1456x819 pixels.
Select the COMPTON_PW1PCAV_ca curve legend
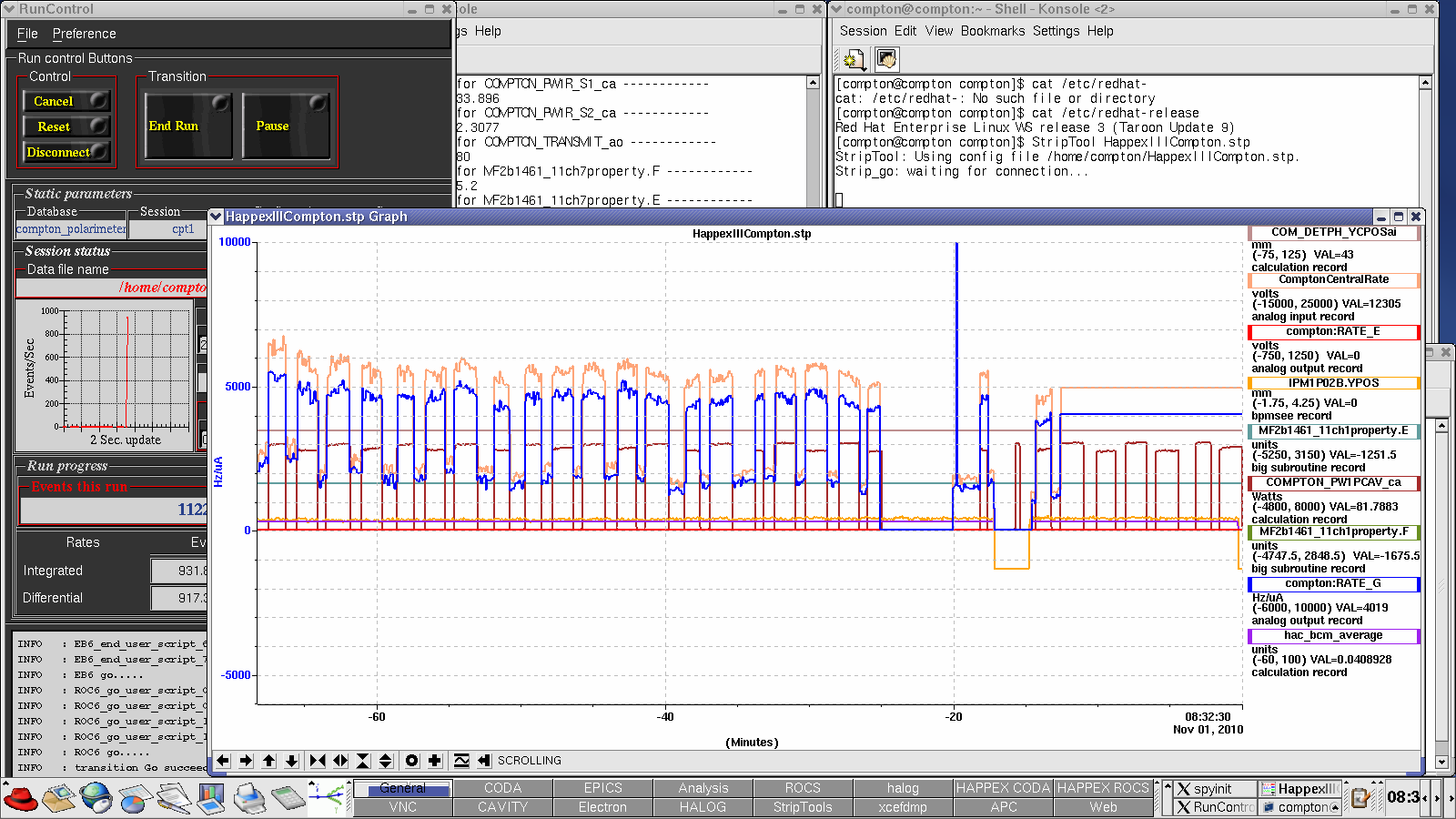(1333, 483)
